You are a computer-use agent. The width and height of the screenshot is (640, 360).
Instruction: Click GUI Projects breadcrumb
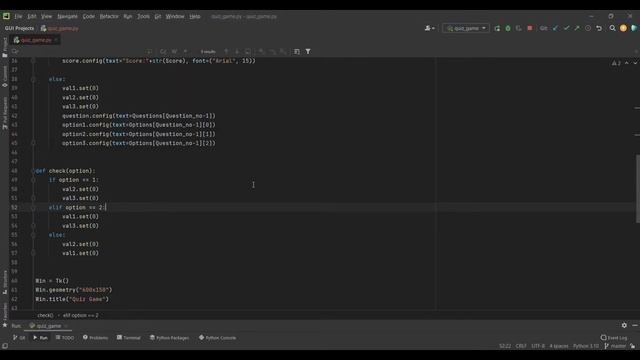pos(19,29)
